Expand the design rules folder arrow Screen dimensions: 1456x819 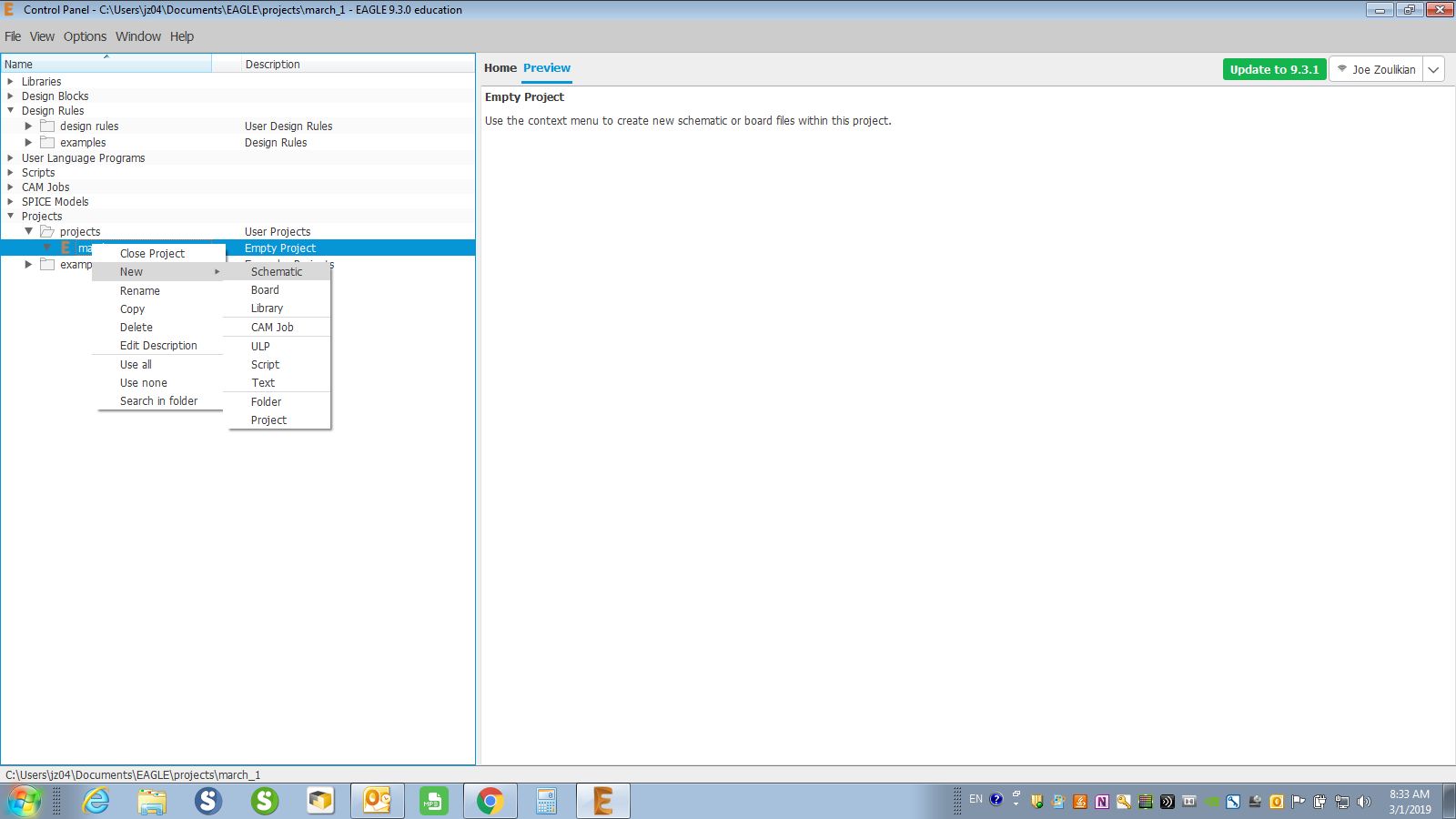click(x=28, y=126)
